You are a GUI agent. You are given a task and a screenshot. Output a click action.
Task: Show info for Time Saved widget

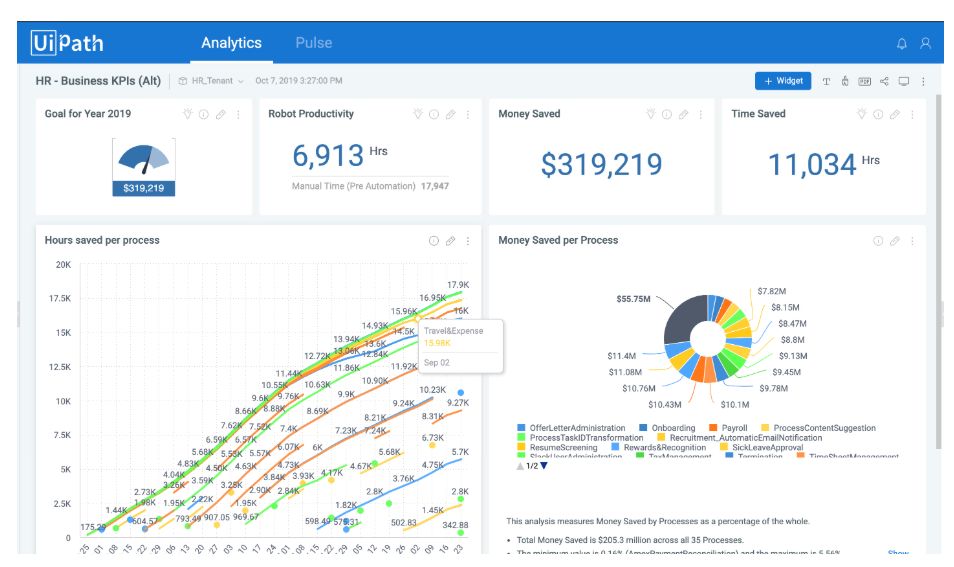tap(878, 114)
